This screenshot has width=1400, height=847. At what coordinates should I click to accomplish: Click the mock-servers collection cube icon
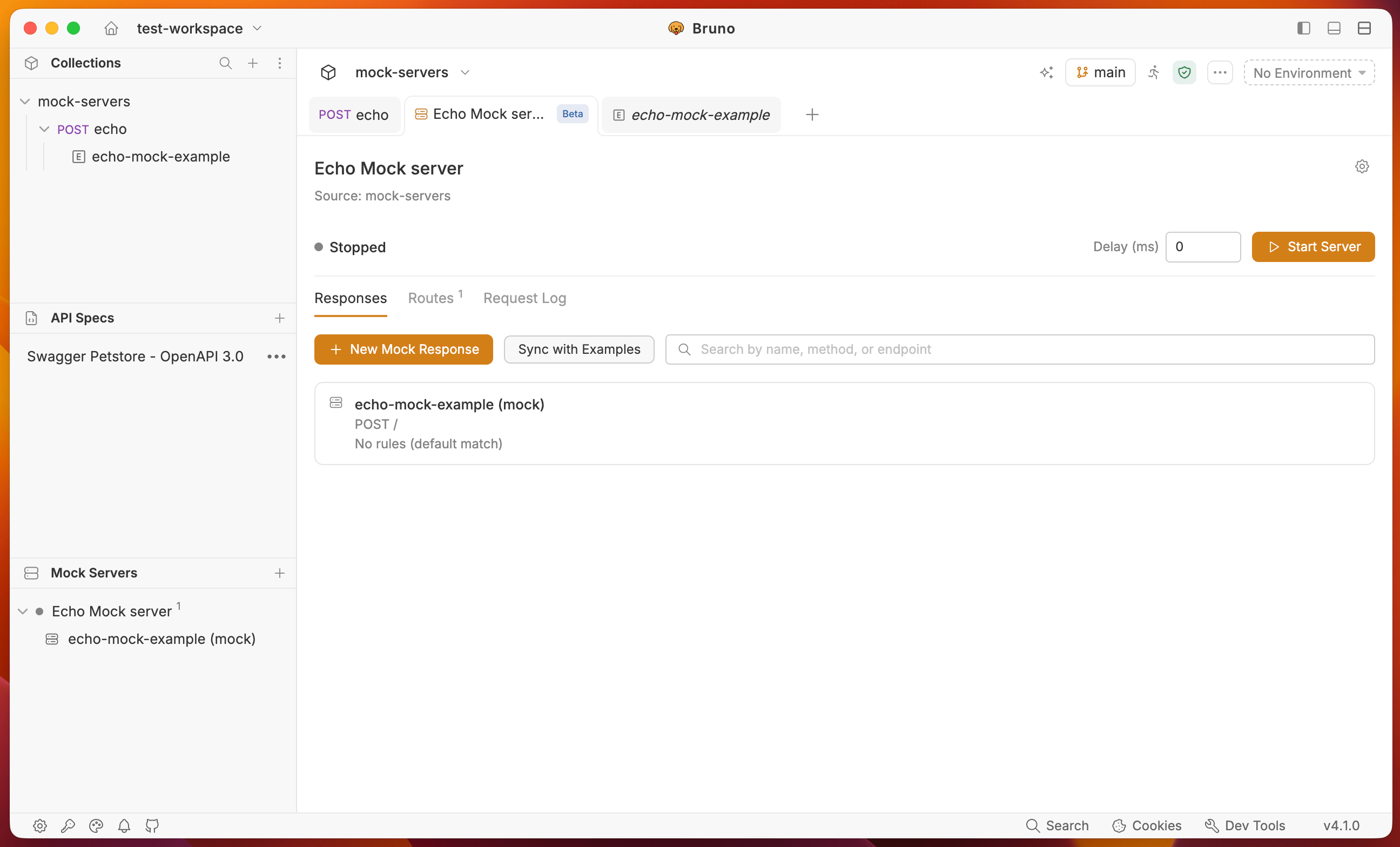[x=328, y=72]
